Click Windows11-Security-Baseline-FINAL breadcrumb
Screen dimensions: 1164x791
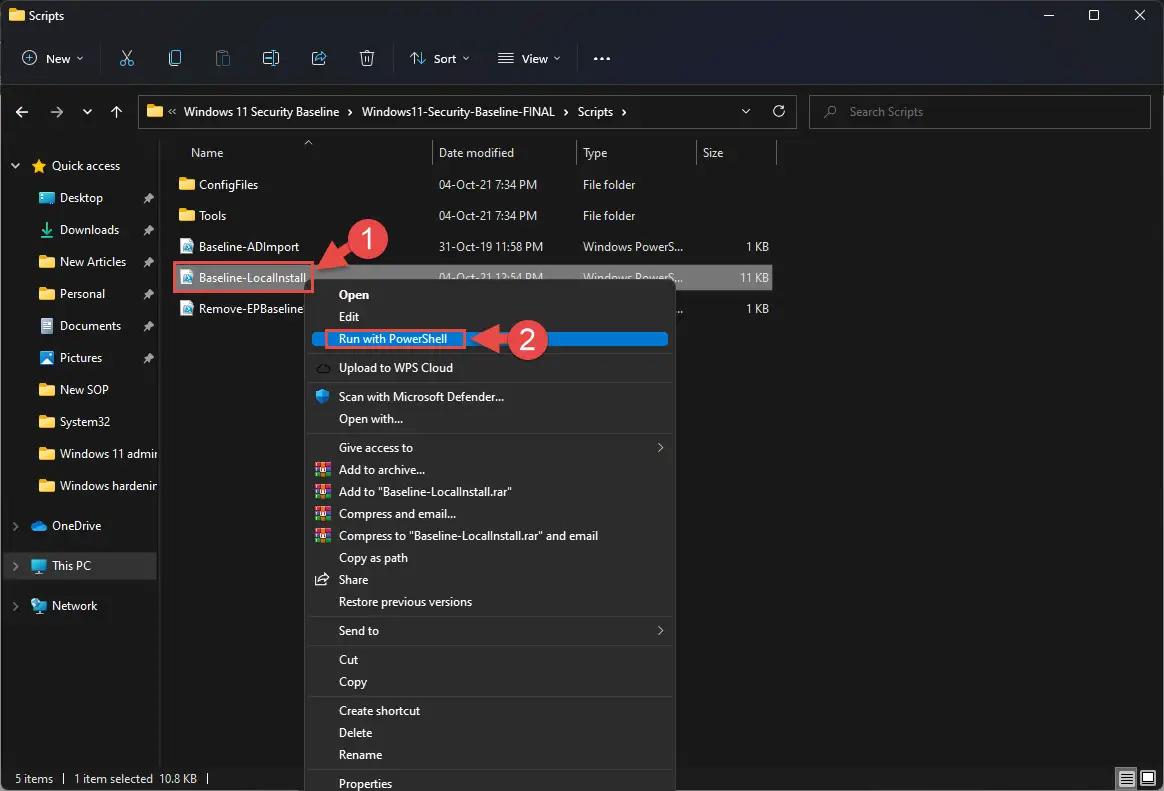tap(458, 112)
